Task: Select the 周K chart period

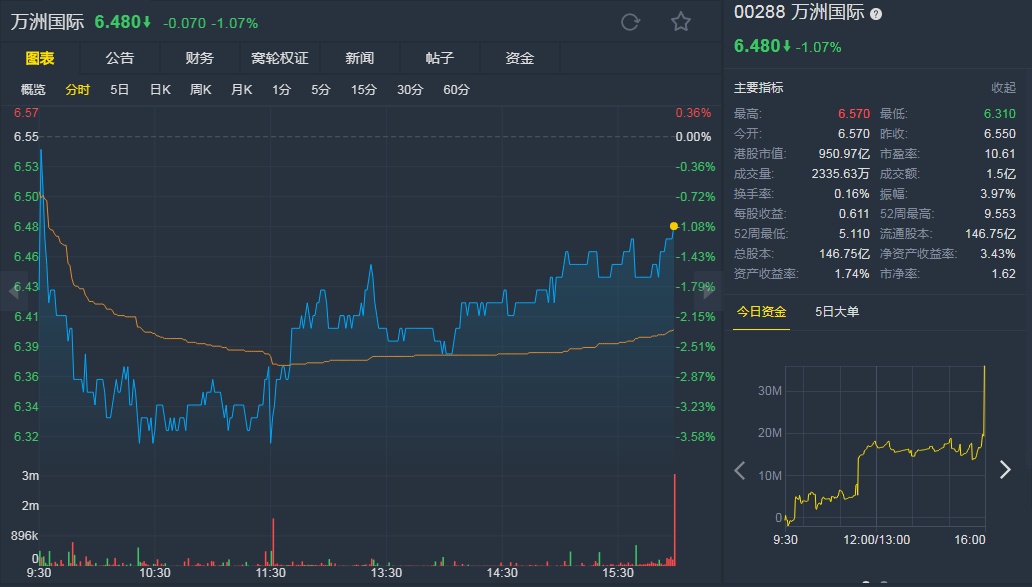Action: (x=200, y=89)
